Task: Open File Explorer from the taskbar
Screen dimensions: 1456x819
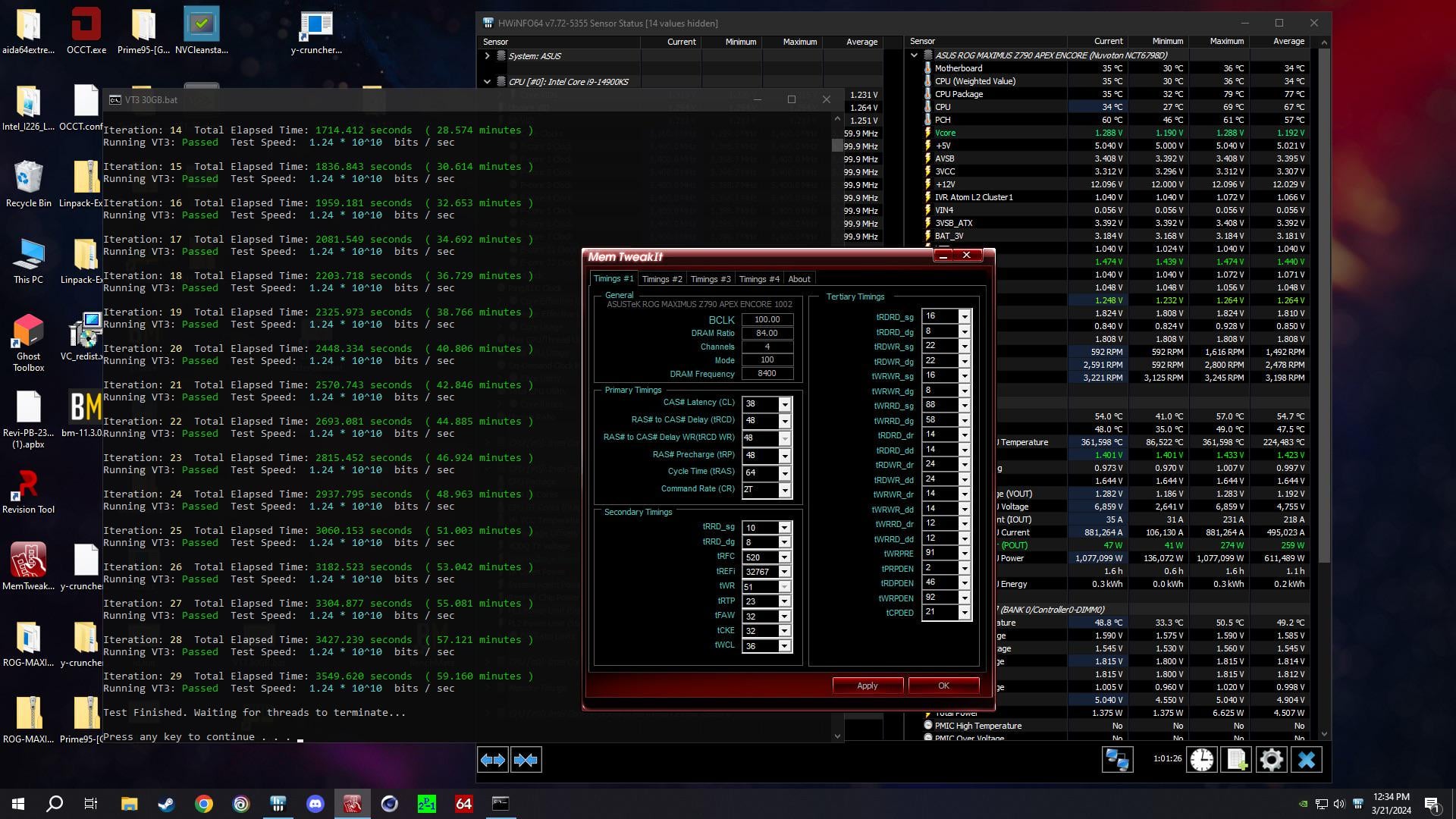Action: [x=129, y=804]
